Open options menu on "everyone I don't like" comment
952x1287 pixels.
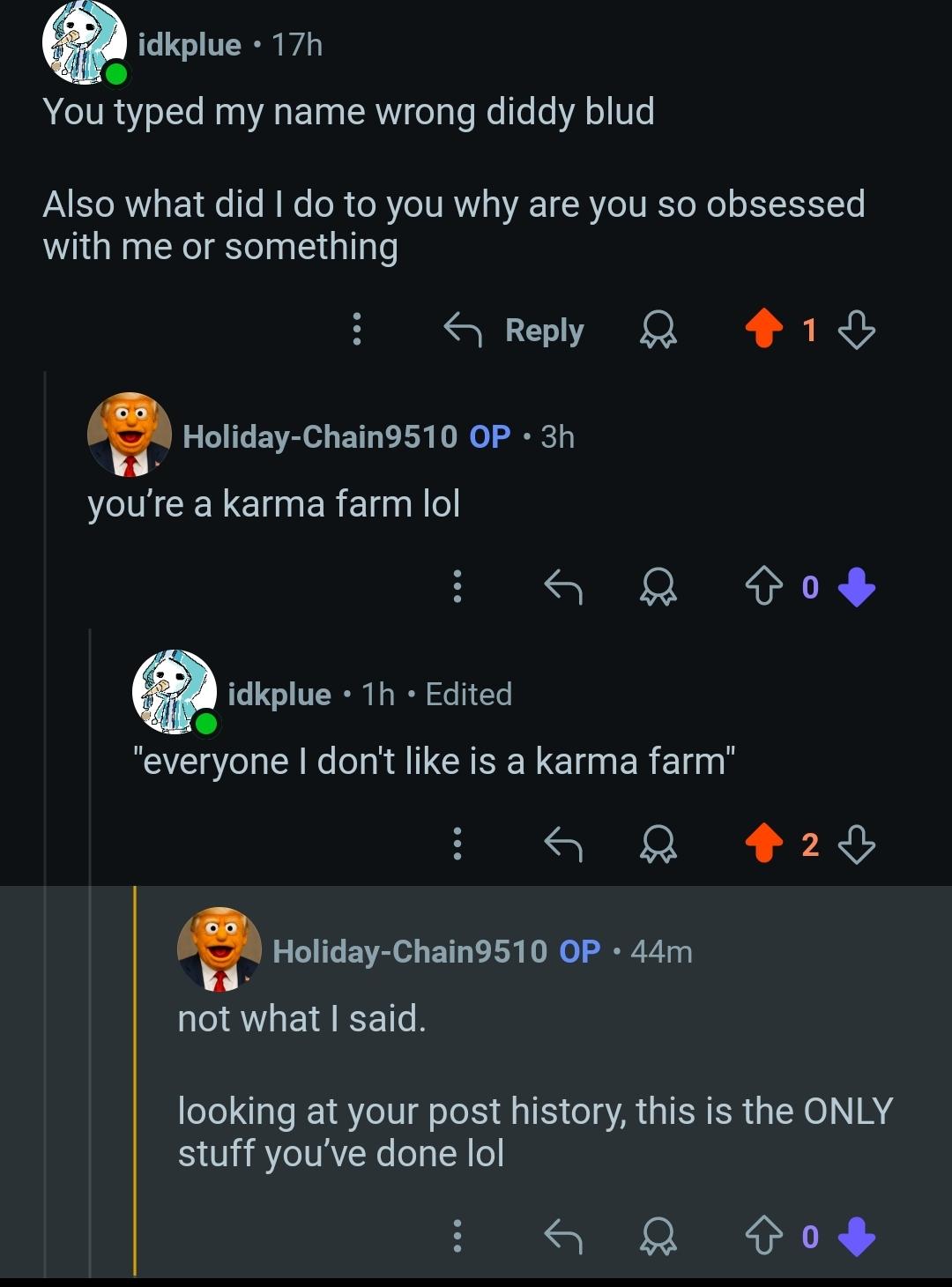457,844
